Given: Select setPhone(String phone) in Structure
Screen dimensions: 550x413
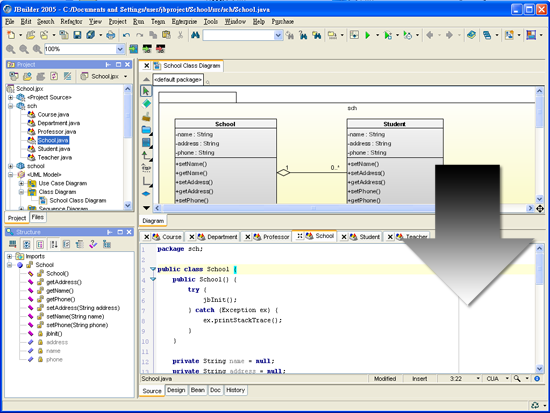Looking at the screenshot, I should click(x=77, y=325).
